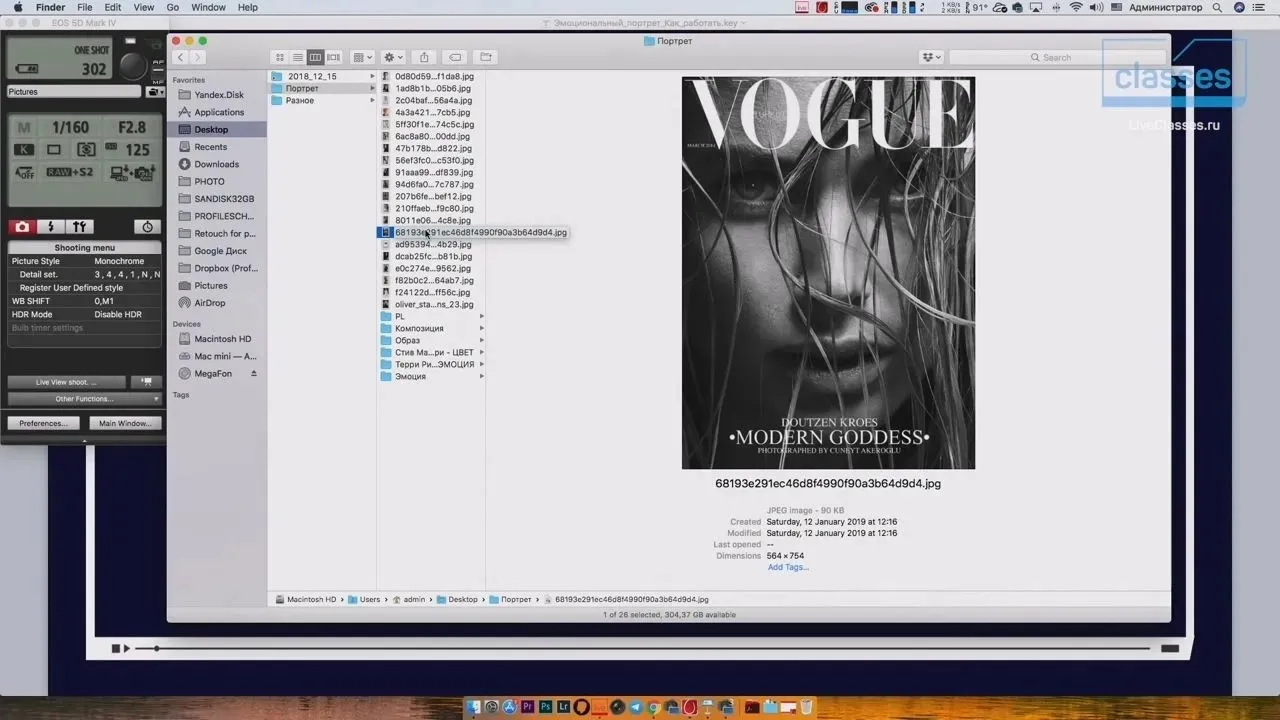
Task: Switch Finder to gallery view
Action: coord(334,57)
